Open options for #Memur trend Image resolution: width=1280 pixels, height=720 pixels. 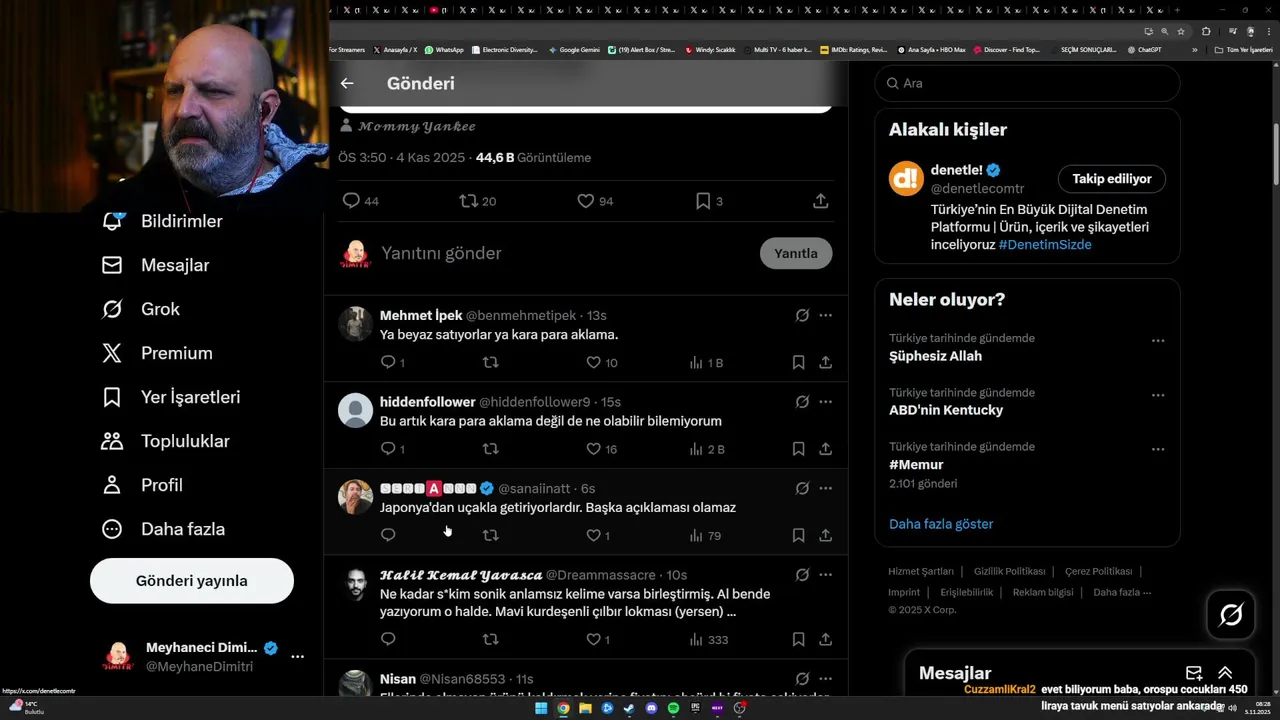pyautogui.click(x=1158, y=449)
